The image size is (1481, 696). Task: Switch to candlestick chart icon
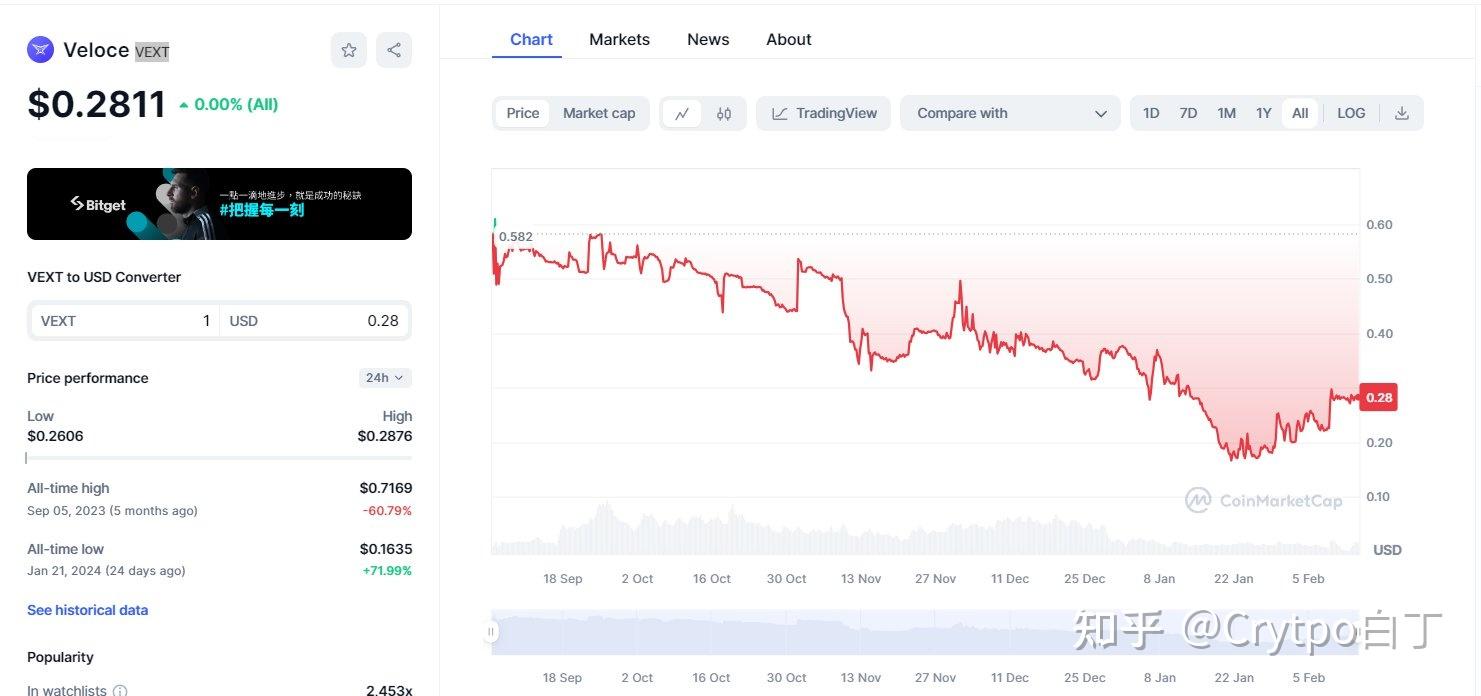[x=724, y=113]
